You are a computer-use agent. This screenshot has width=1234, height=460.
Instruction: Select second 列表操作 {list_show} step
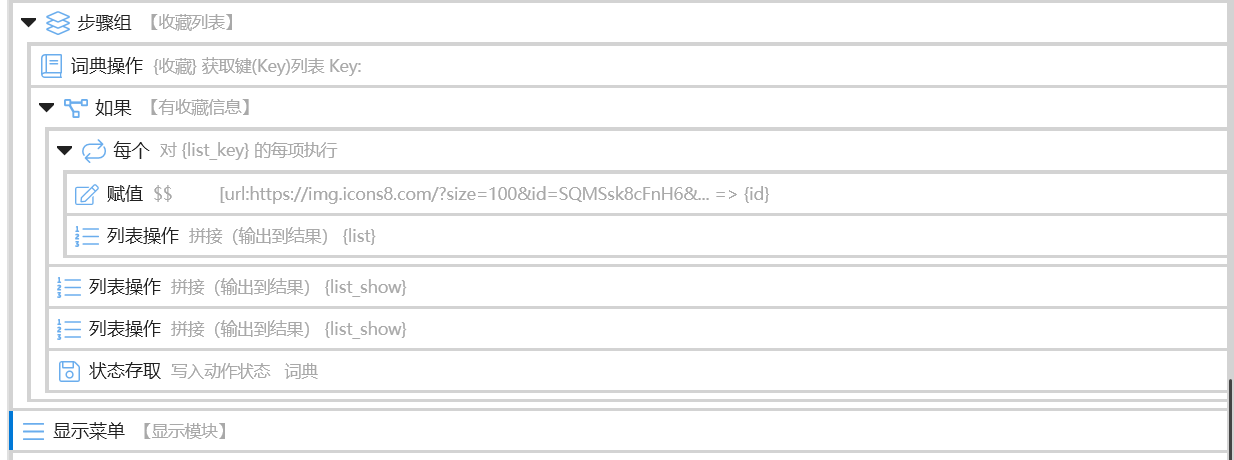(x=638, y=329)
